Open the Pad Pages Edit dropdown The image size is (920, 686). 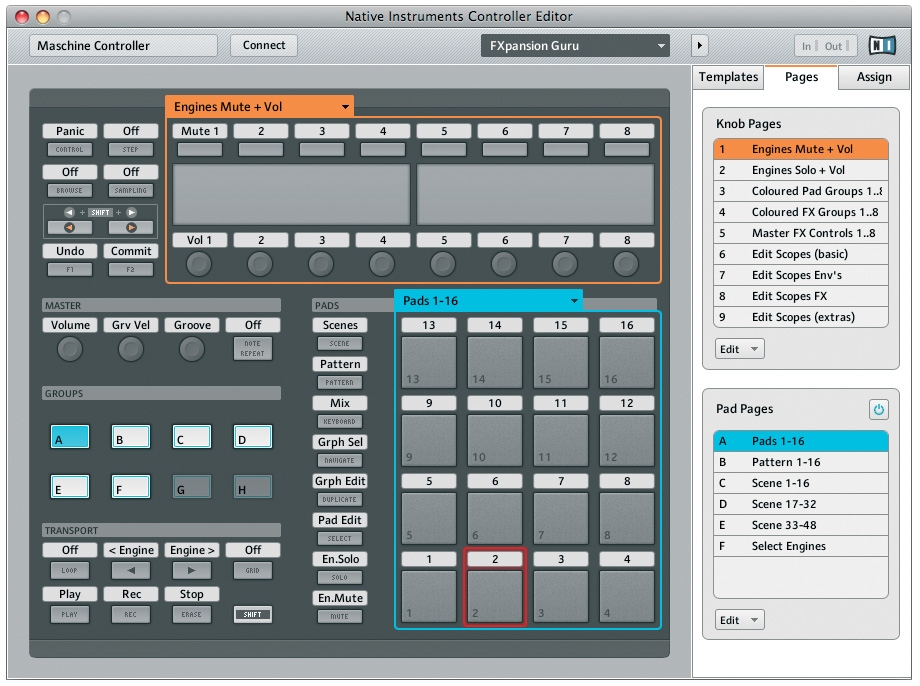point(739,620)
